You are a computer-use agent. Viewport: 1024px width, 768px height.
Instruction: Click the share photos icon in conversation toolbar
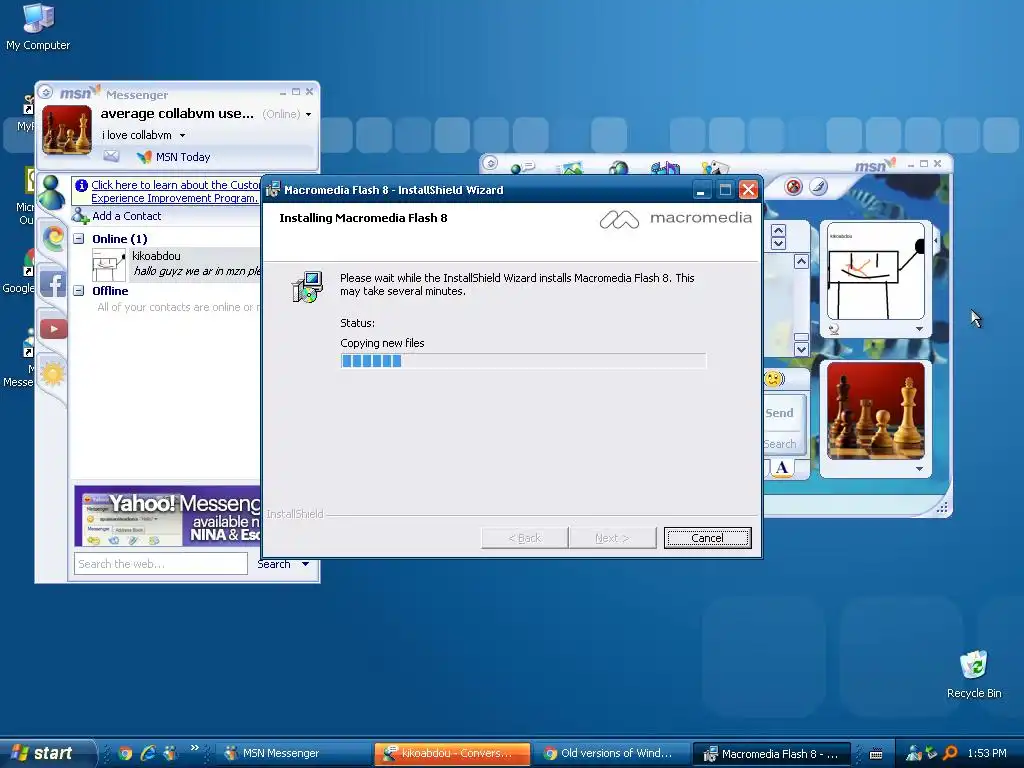(571, 168)
